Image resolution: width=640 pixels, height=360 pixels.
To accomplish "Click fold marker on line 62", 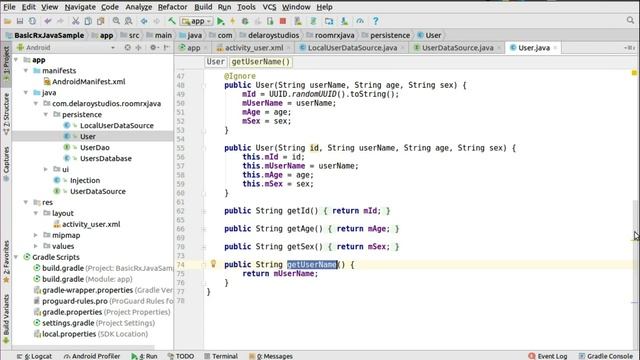I will [x=204, y=211].
